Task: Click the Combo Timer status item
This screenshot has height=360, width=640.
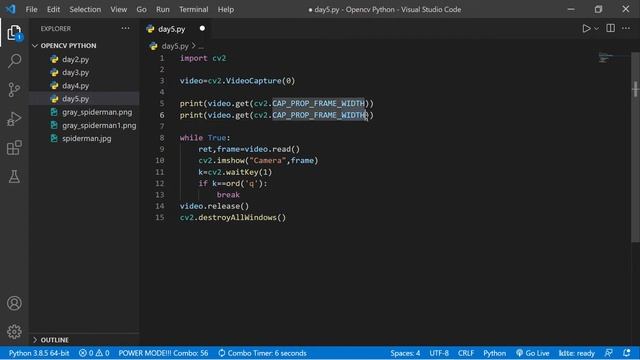Action: point(262,353)
